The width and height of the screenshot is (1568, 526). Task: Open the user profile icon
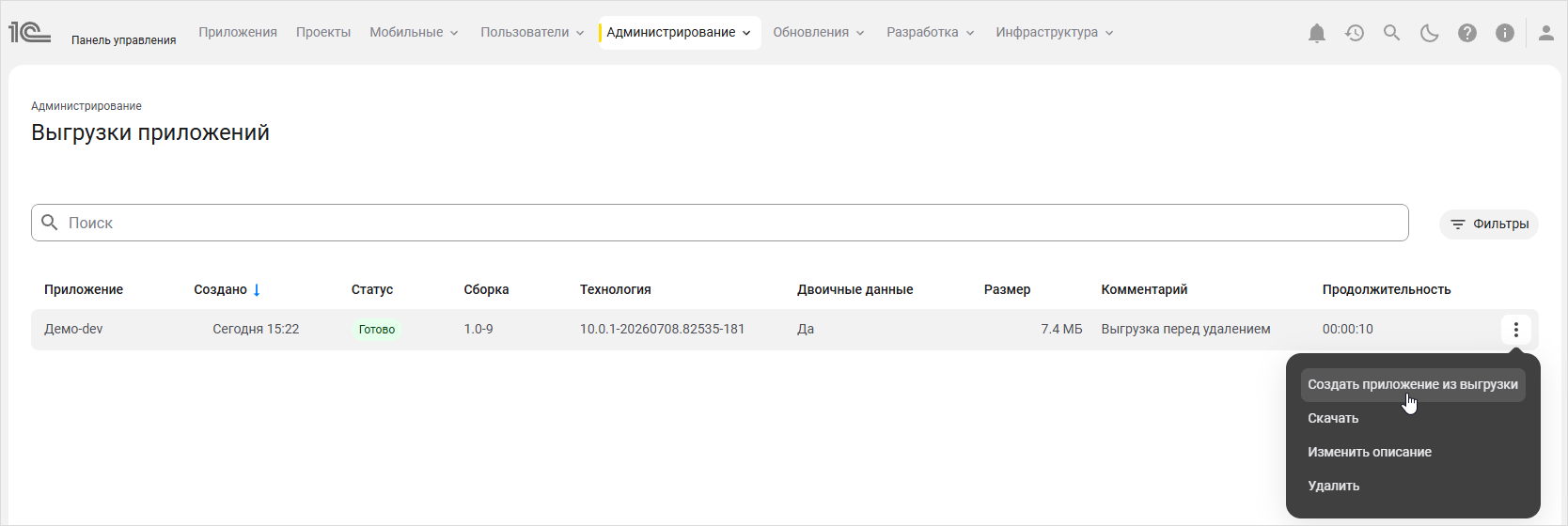click(1546, 33)
